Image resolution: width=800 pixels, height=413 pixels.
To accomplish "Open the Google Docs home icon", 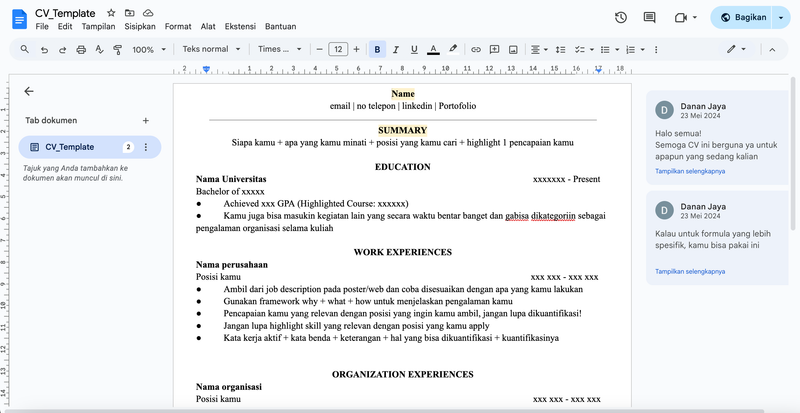I will coord(19,19).
